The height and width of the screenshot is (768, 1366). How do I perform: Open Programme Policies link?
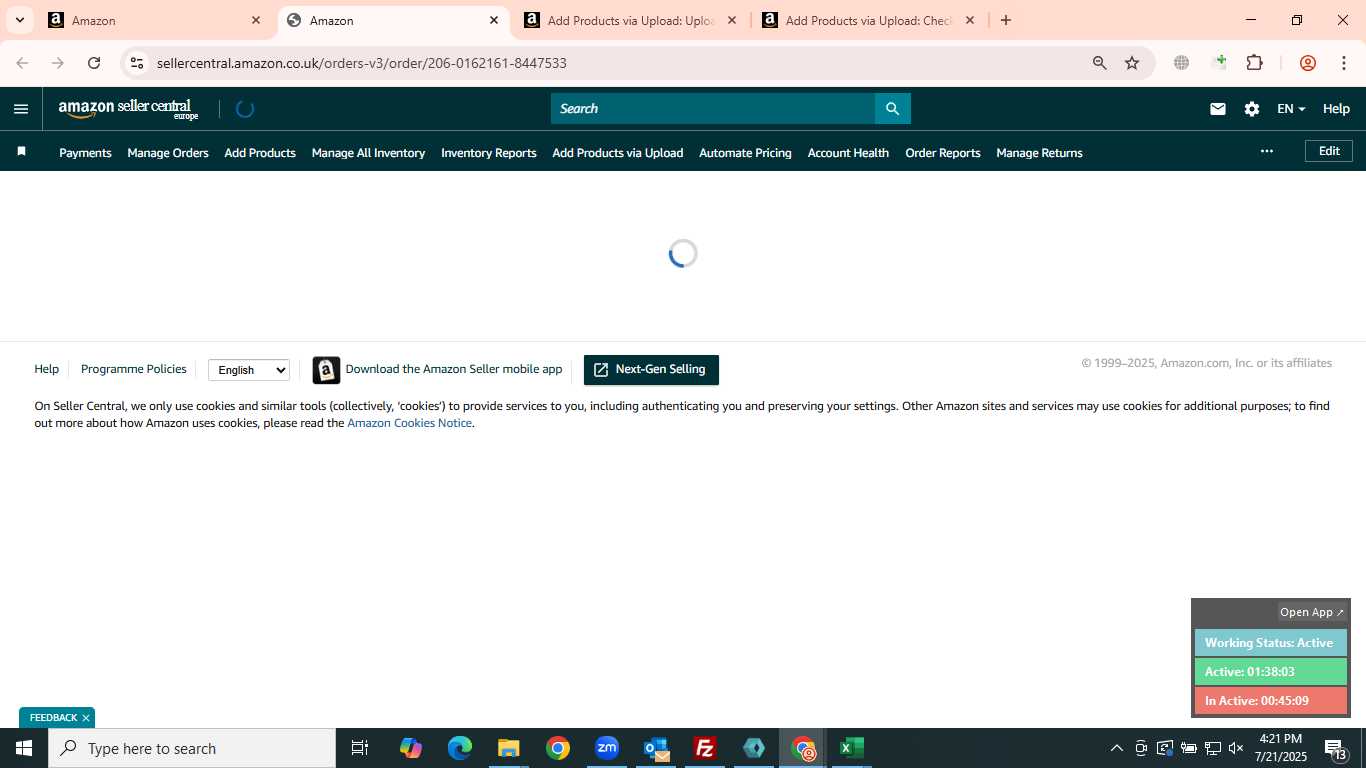coord(133,369)
